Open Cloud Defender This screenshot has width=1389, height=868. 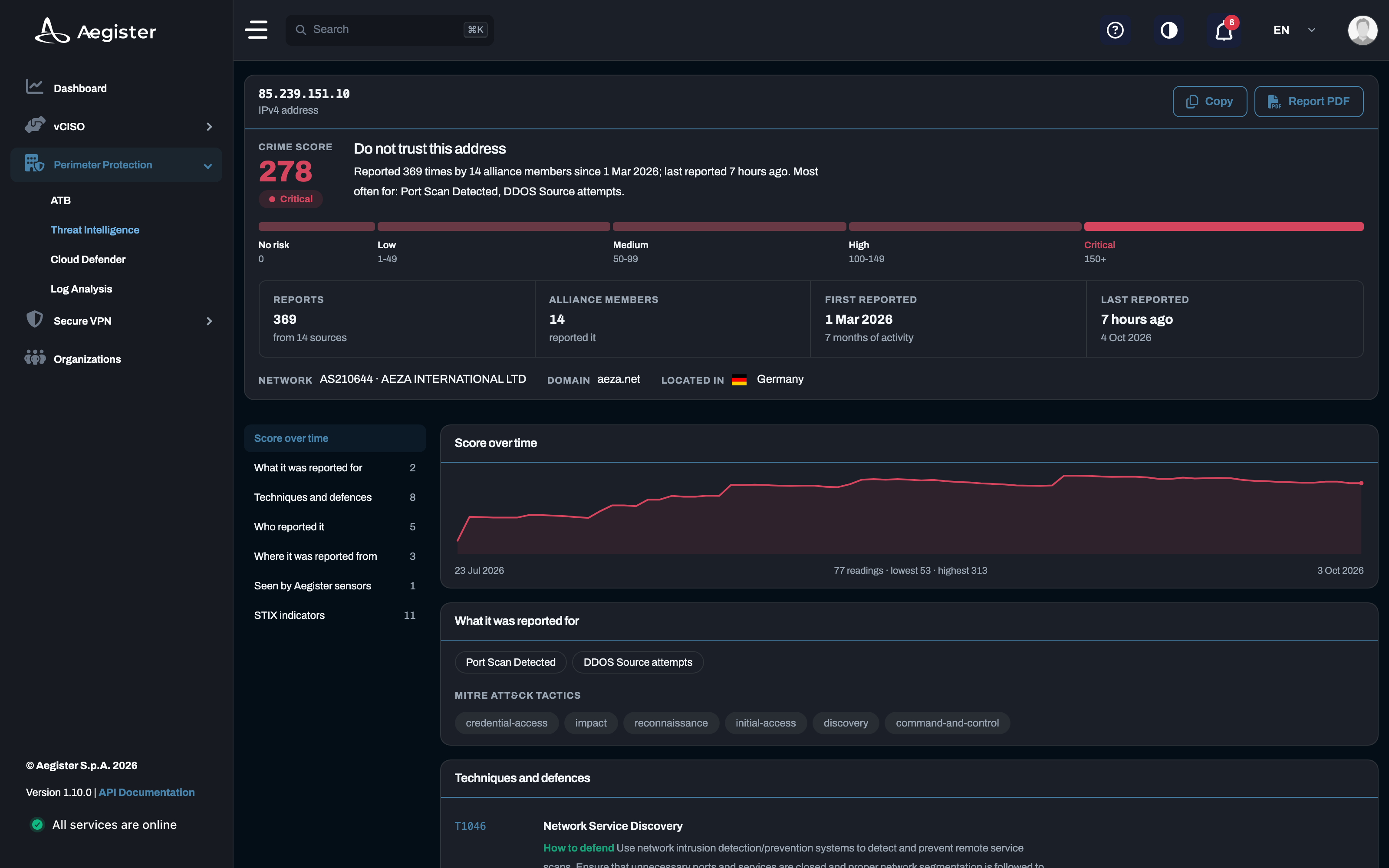click(88, 260)
